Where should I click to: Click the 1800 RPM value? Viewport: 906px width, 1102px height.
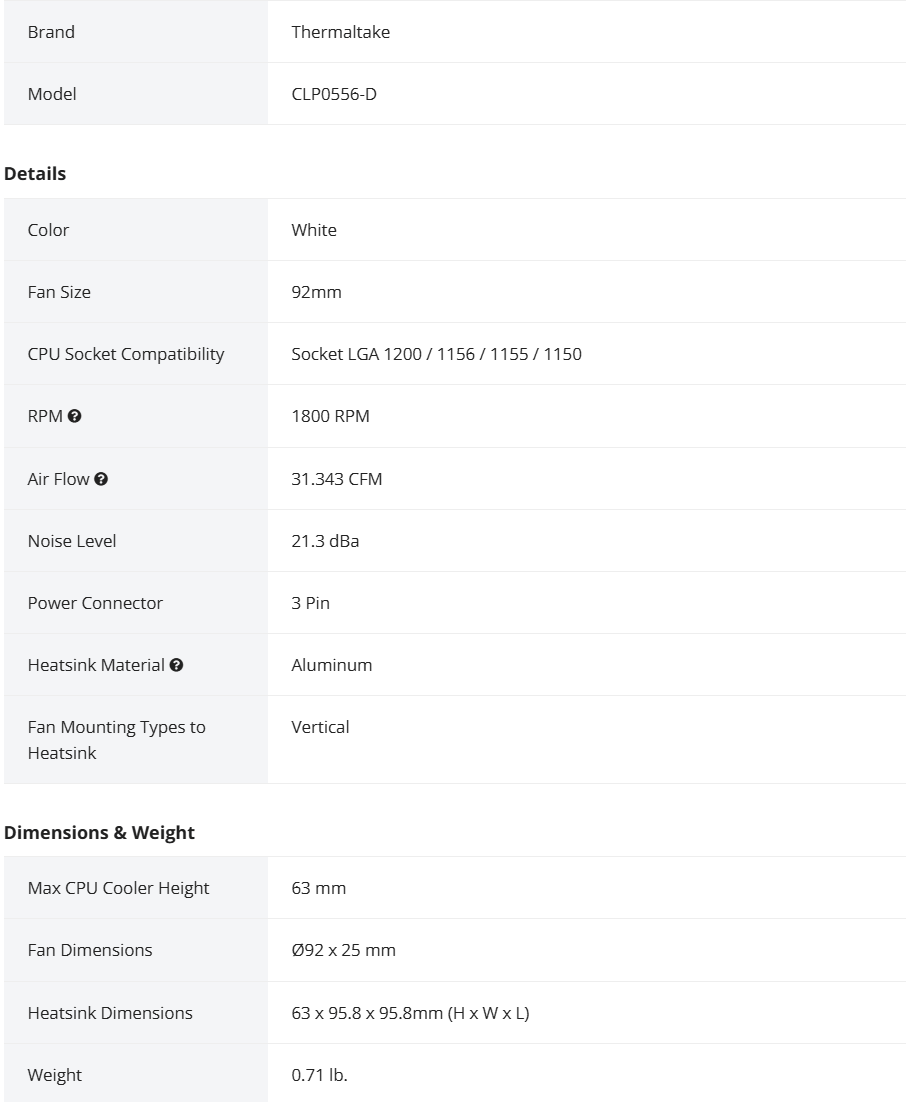pos(330,416)
